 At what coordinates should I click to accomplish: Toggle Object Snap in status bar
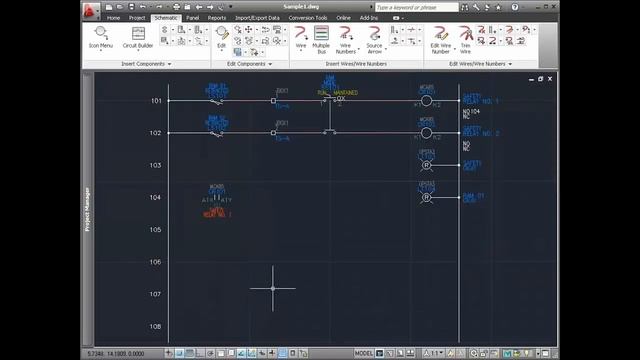click(221, 353)
